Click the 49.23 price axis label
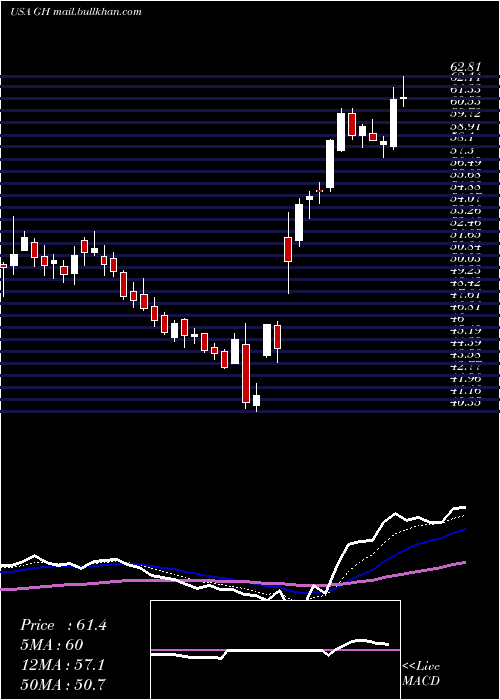 (x=465, y=271)
